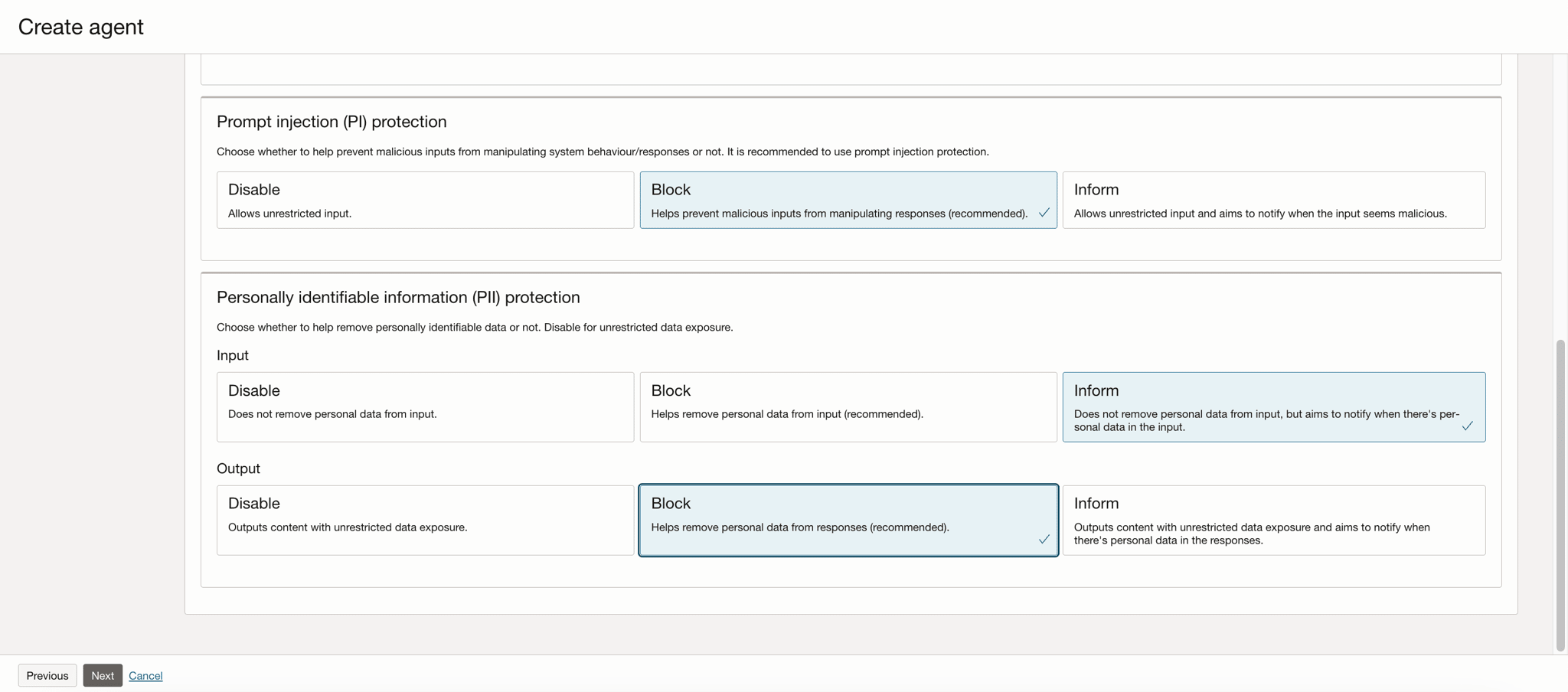Choose Block for PII Input protection
1568x692 pixels.
click(x=848, y=406)
